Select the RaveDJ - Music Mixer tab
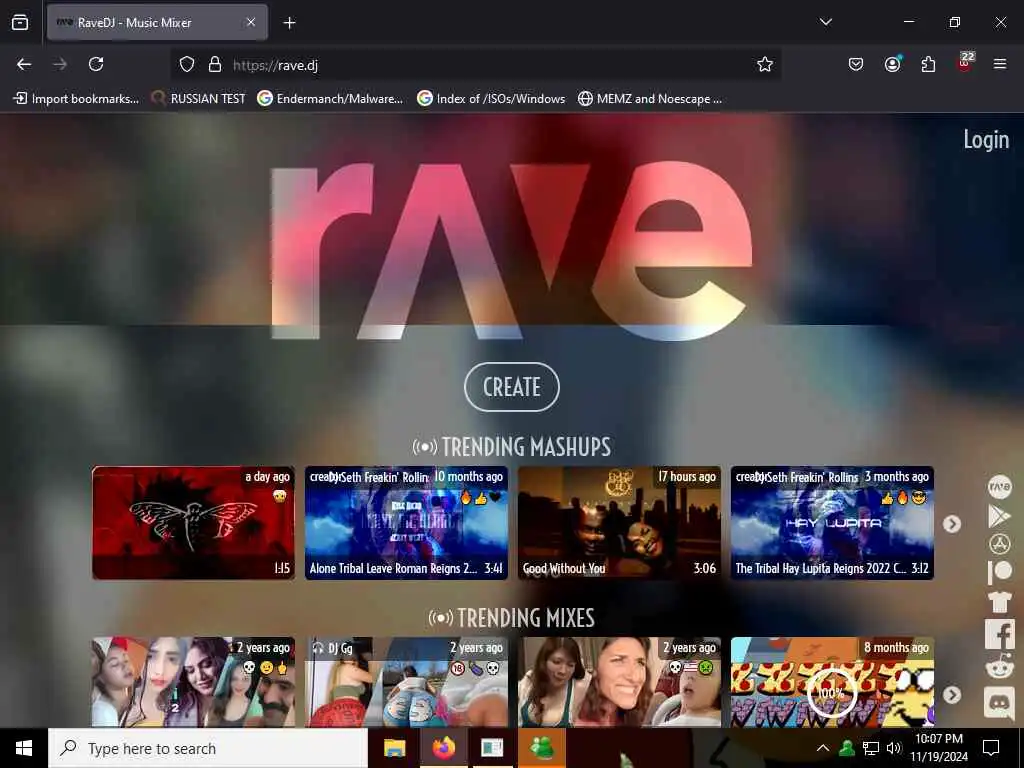This screenshot has height=768, width=1024. point(157,22)
